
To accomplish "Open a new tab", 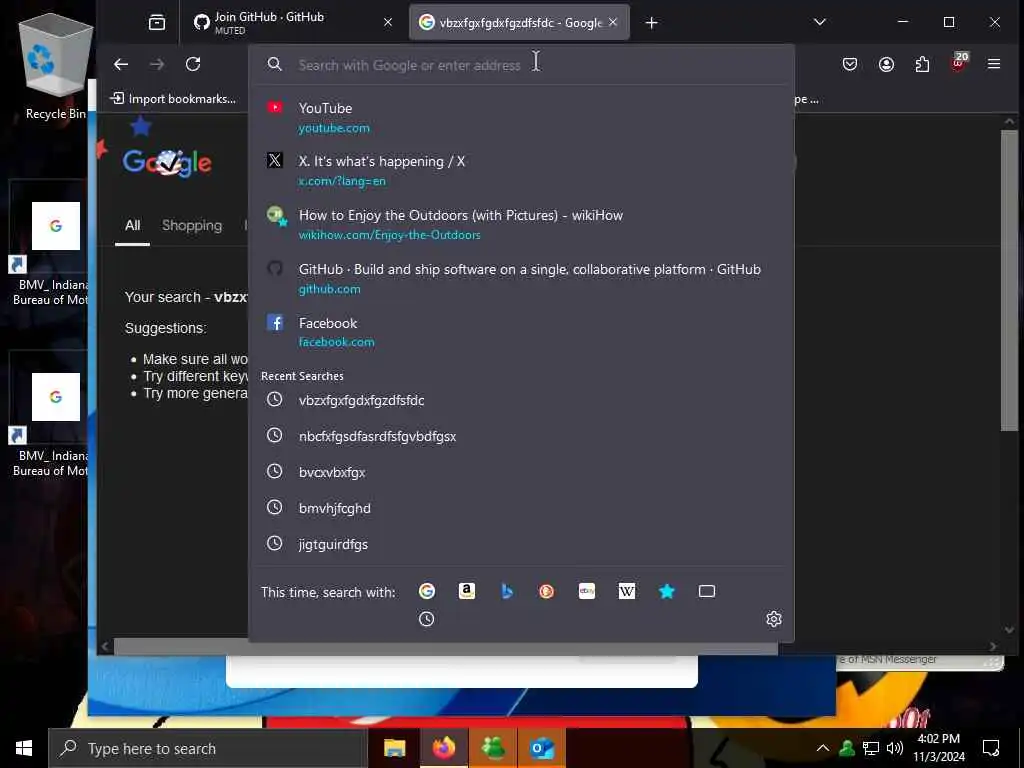I will point(651,23).
